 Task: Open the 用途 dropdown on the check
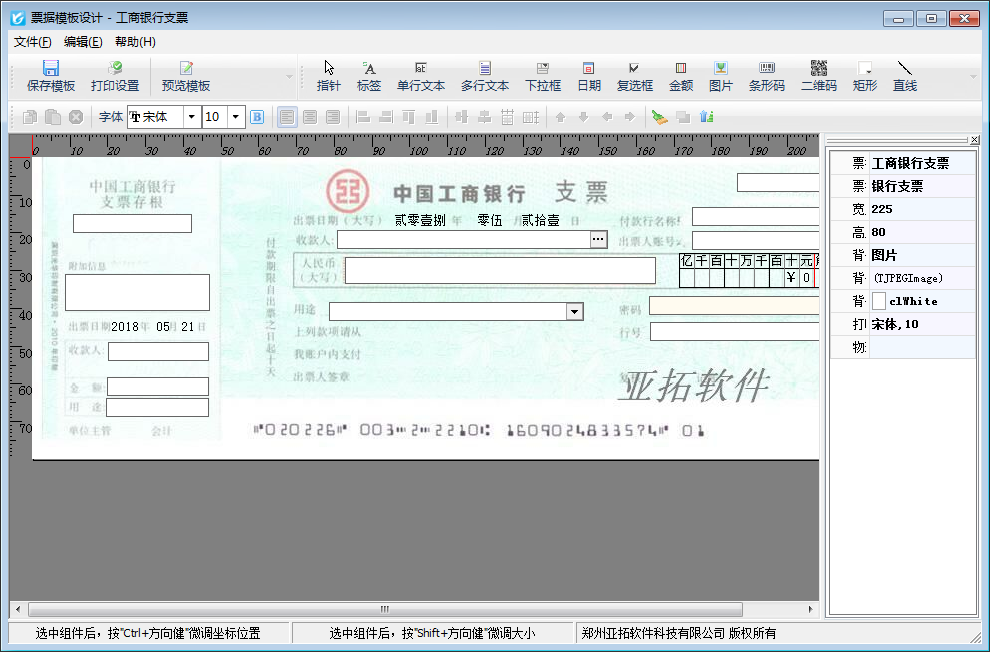pyautogui.click(x=575, y=312)
